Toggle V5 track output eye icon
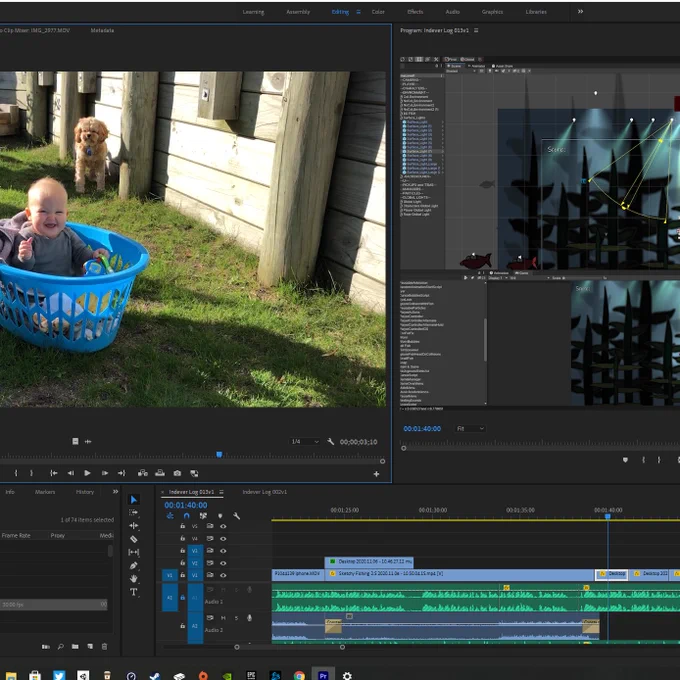The image size is (680, 680). 223,526
